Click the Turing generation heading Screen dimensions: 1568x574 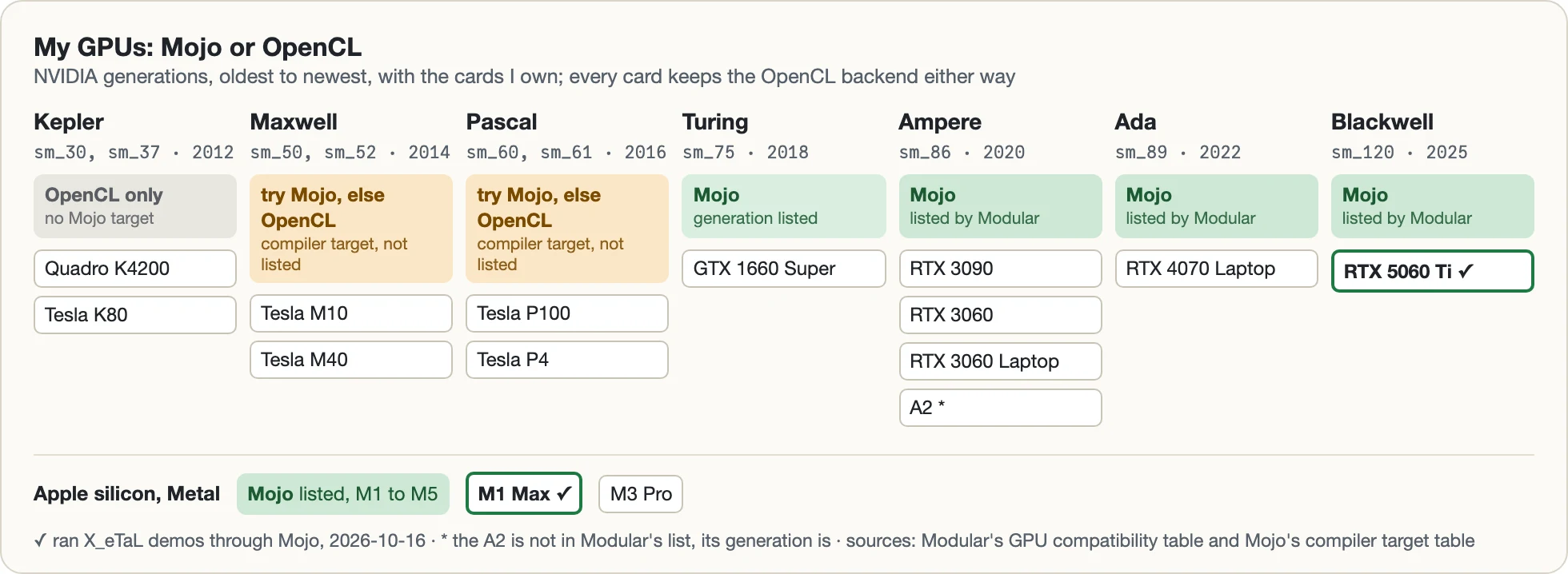(x=715, y=122)
